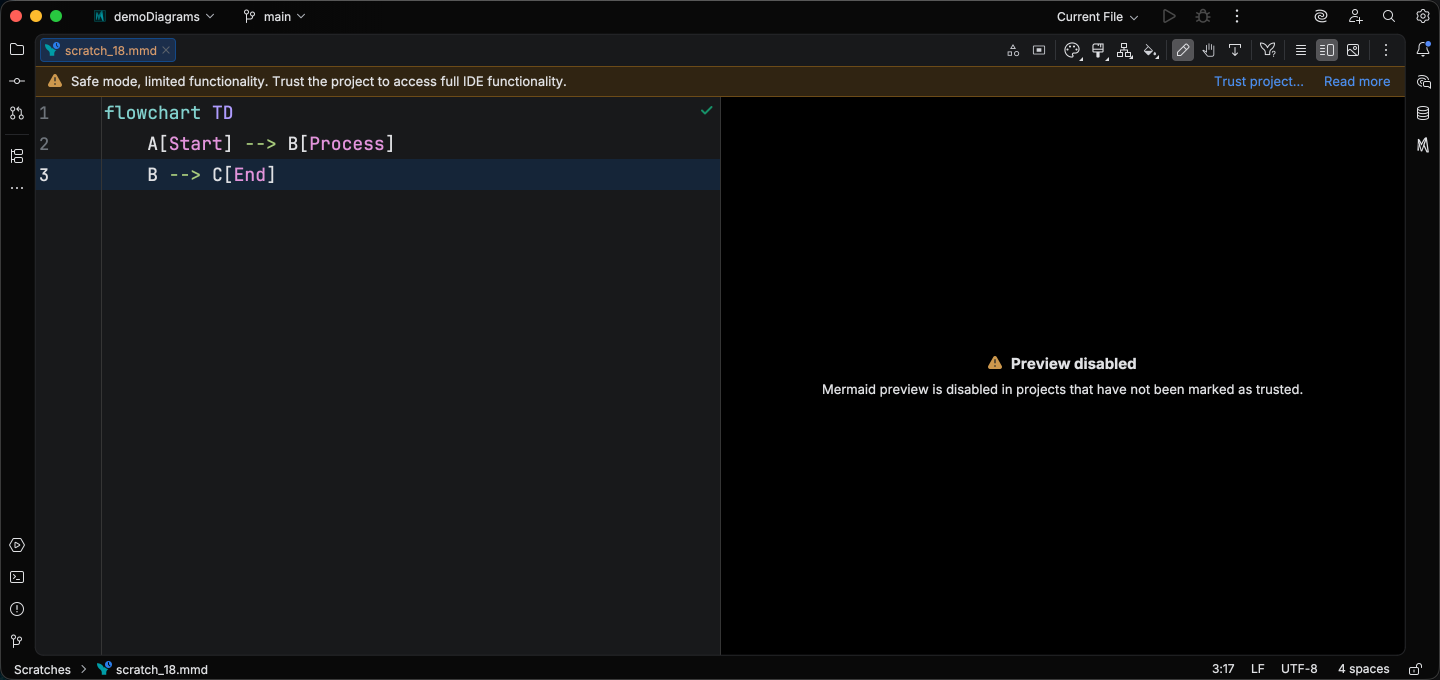Viewport: 1440px width, 680px height.
Task: Click the Debug bug icon
Action: click(1203, 16)
